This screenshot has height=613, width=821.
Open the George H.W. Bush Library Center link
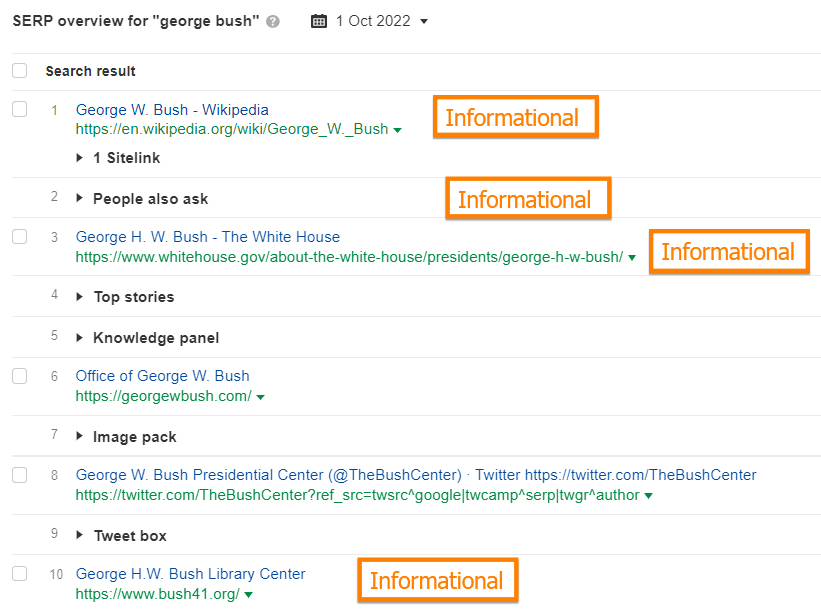tap(190, 574)
